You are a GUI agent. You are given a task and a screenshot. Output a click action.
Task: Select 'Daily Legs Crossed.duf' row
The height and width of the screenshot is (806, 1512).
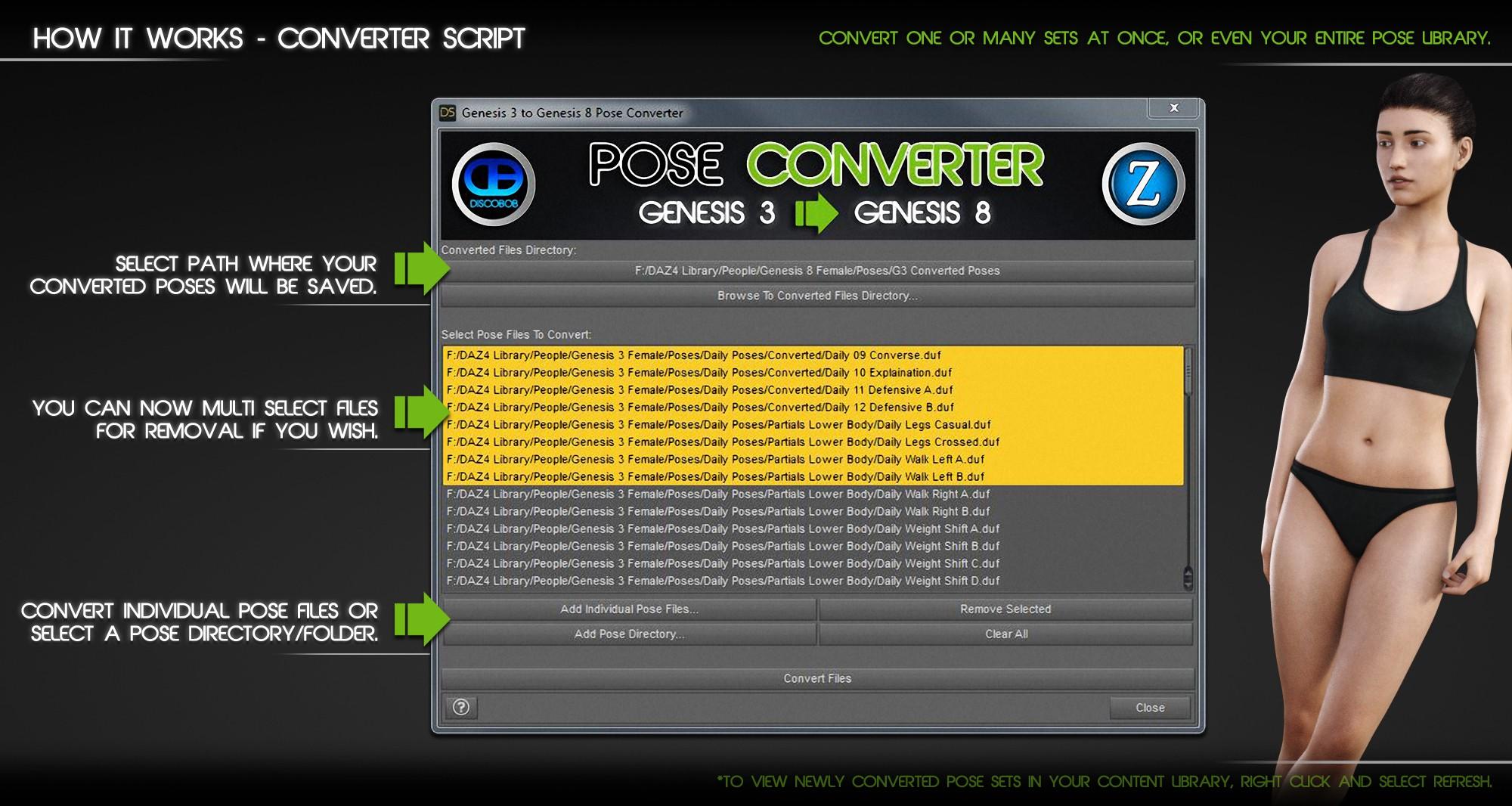point(813,442)
